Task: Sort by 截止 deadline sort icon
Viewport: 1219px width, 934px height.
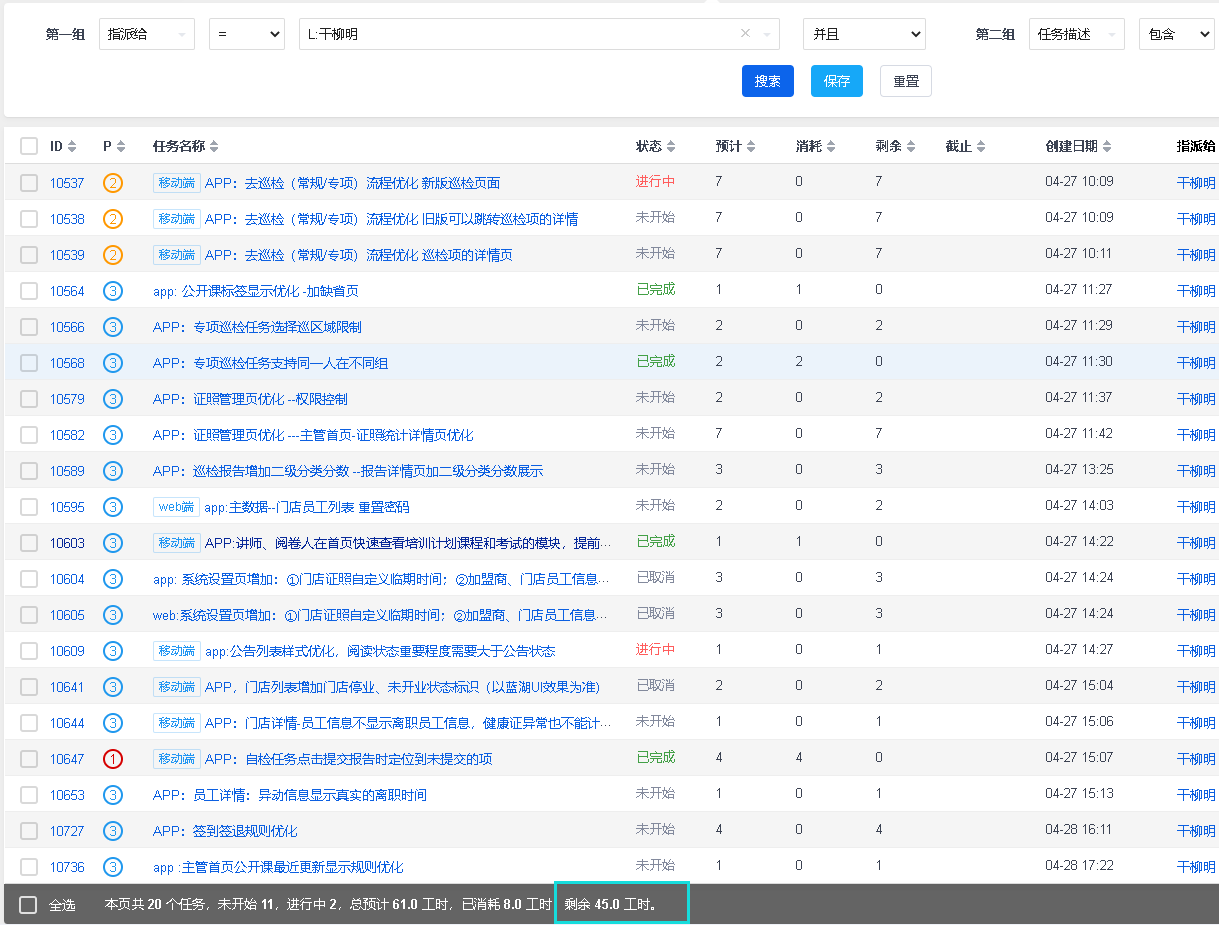Action: click(x=981, y=147)
